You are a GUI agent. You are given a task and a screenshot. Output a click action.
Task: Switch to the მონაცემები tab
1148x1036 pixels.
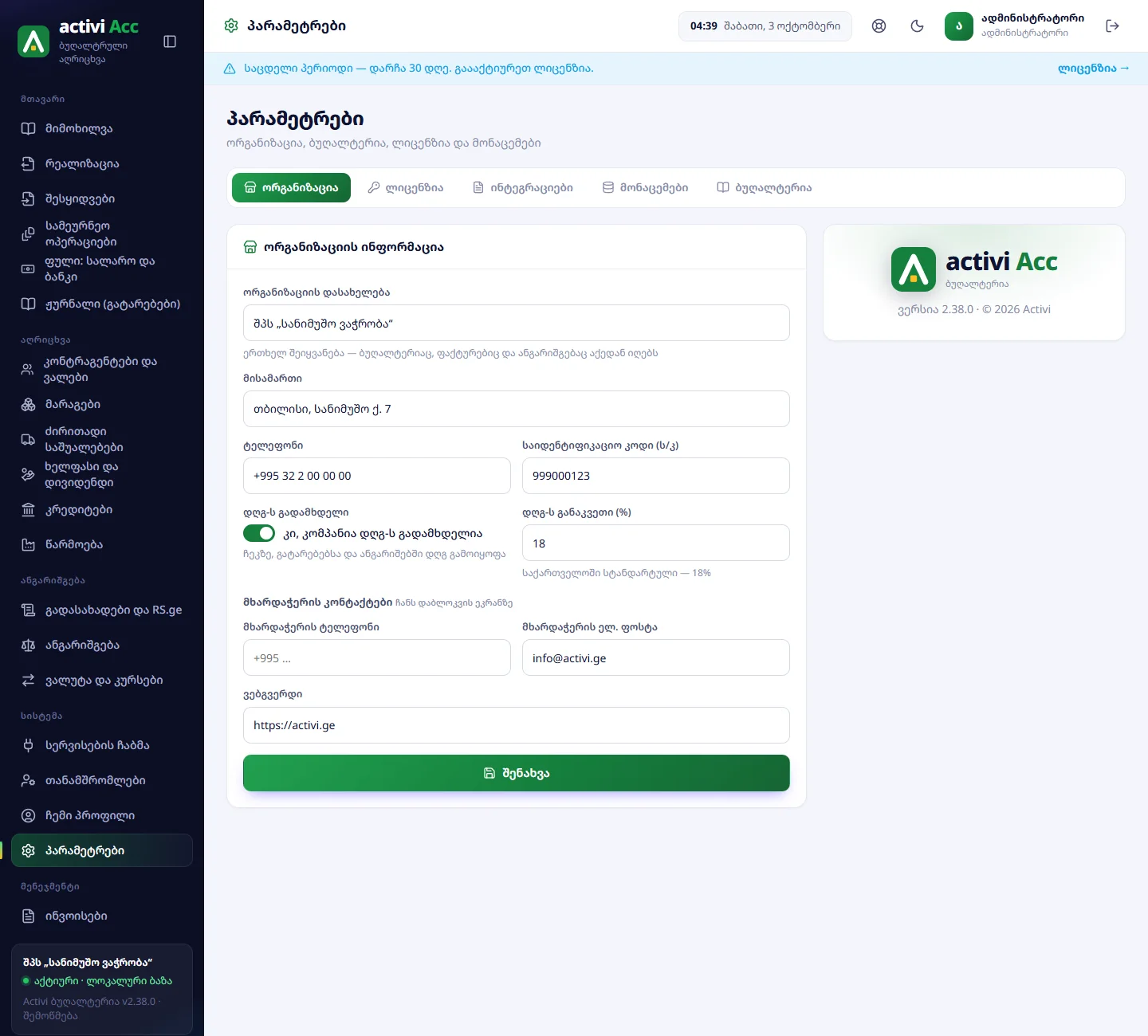pos(645,187)
